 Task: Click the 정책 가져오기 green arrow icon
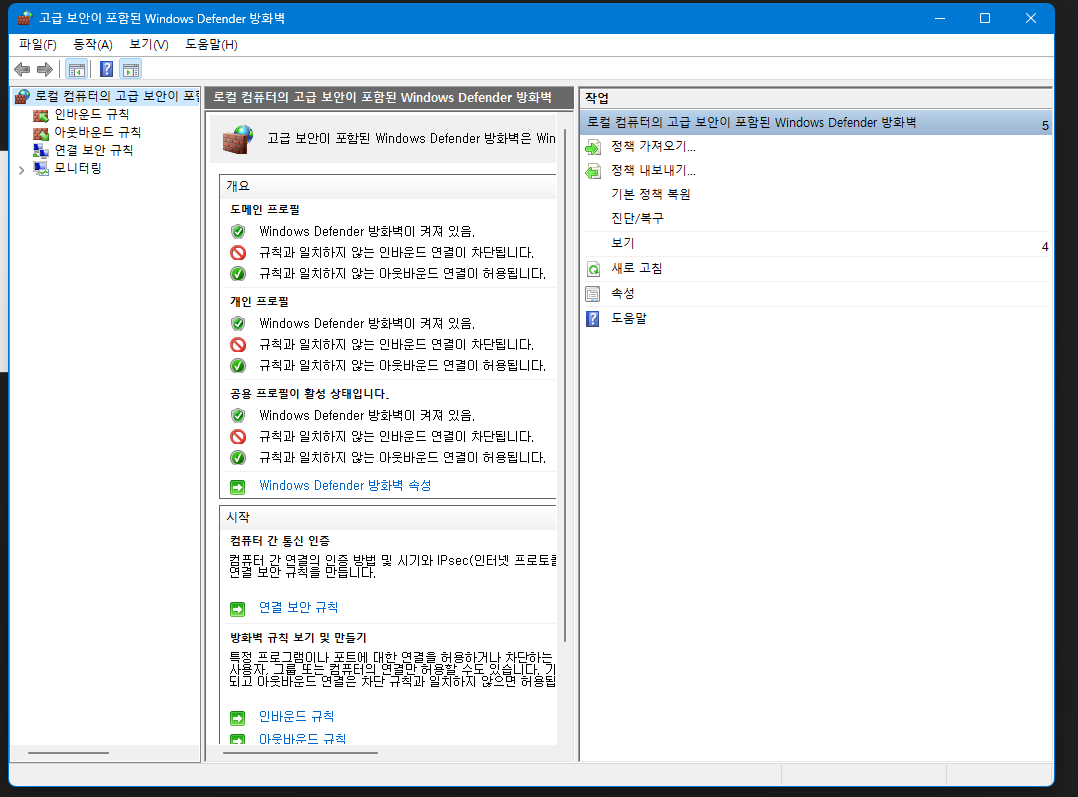(x=593, y=147)
